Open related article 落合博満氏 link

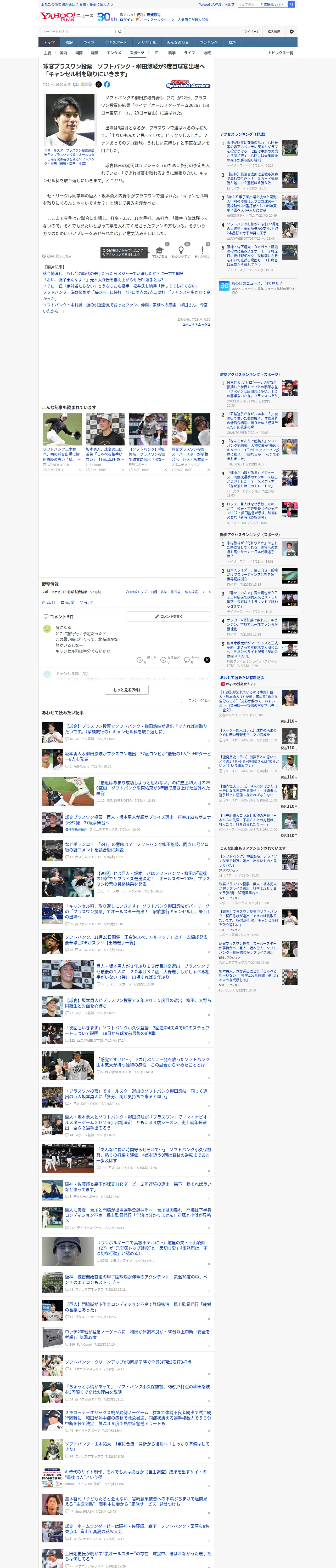tap(113, 274)
